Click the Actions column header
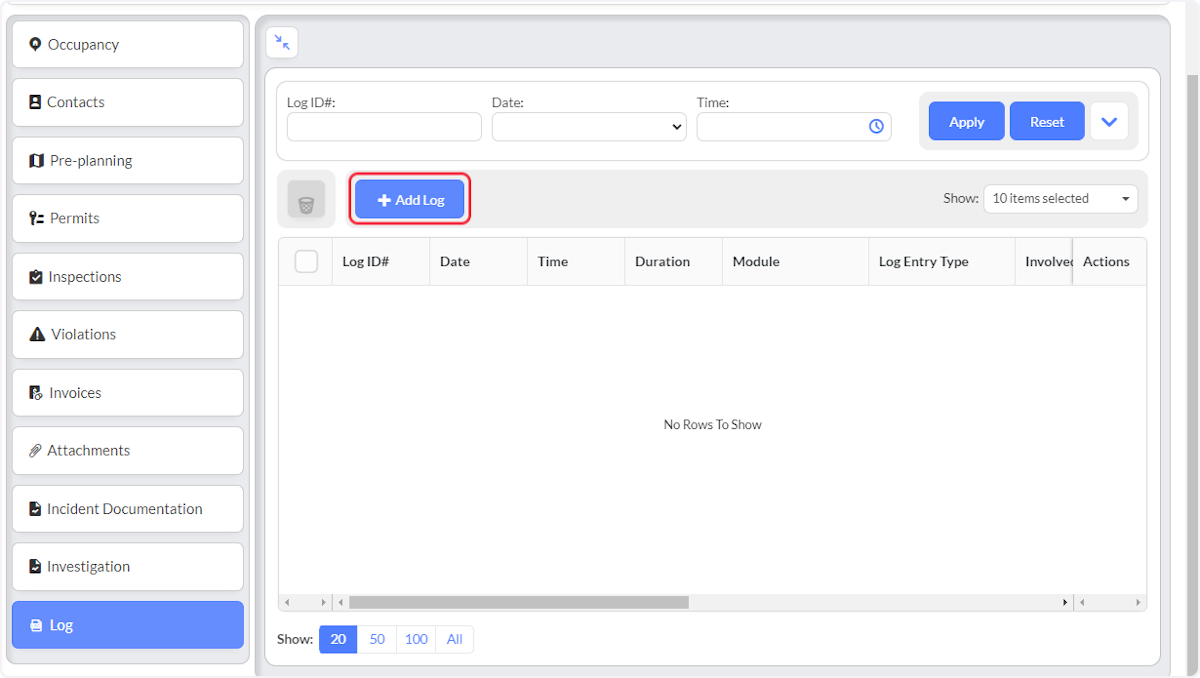The height and width of the screenshot is (678, 1200). [x=1109, y=261]
